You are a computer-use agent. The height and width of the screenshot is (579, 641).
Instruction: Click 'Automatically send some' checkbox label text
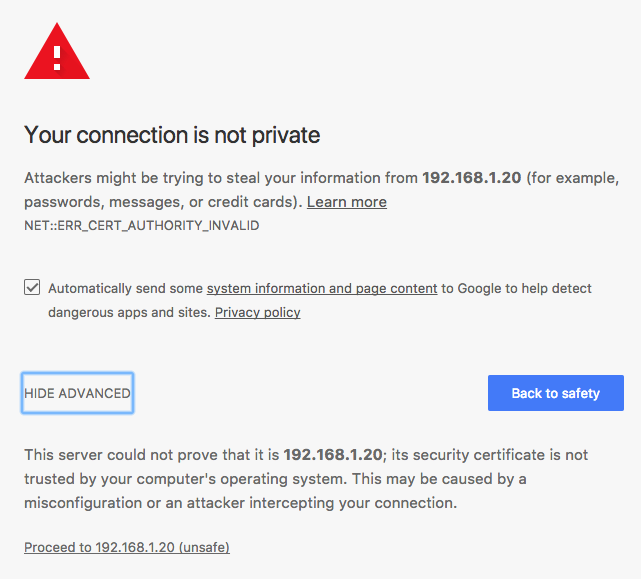pyautogui.click(x=126, y=289)
